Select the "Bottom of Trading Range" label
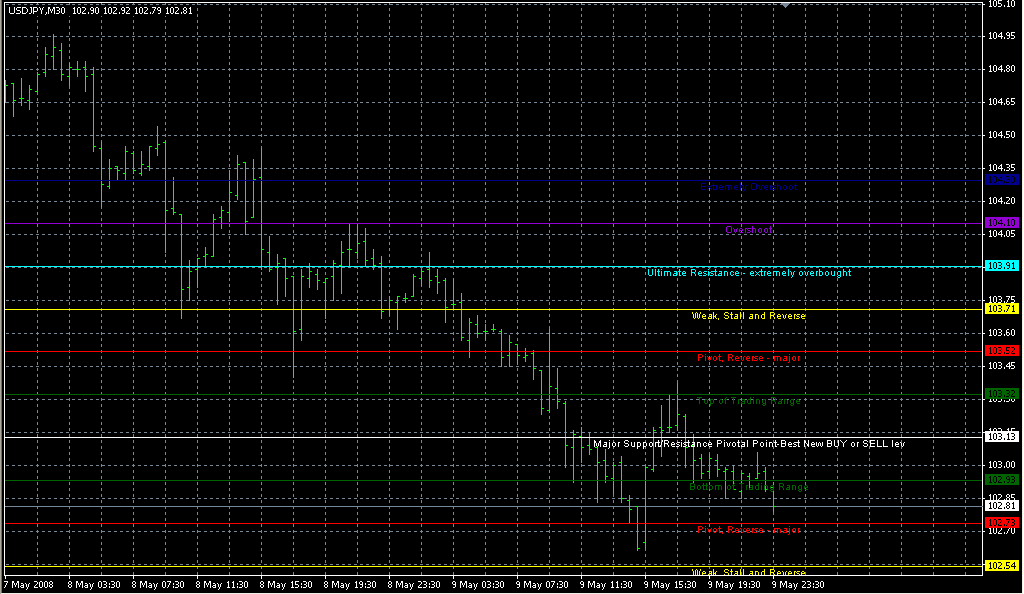The height and width of the screenshot is (594, 1024). [x=749, y=486]
